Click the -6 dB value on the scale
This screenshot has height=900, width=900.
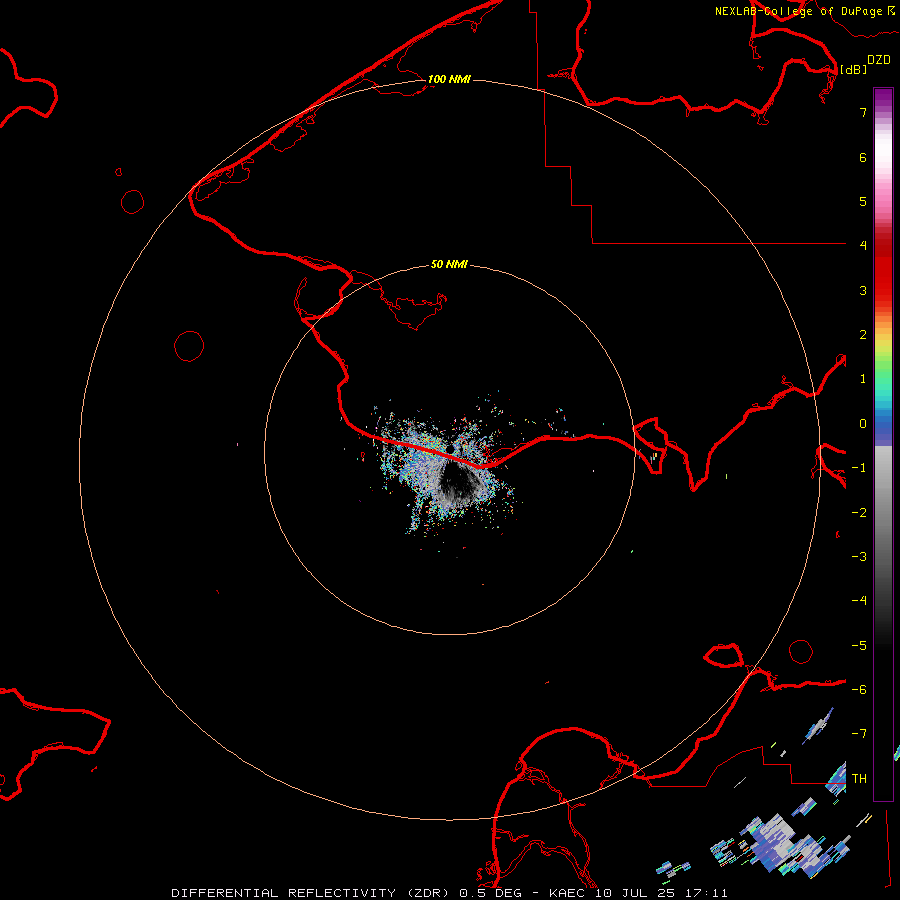[859, 690]
